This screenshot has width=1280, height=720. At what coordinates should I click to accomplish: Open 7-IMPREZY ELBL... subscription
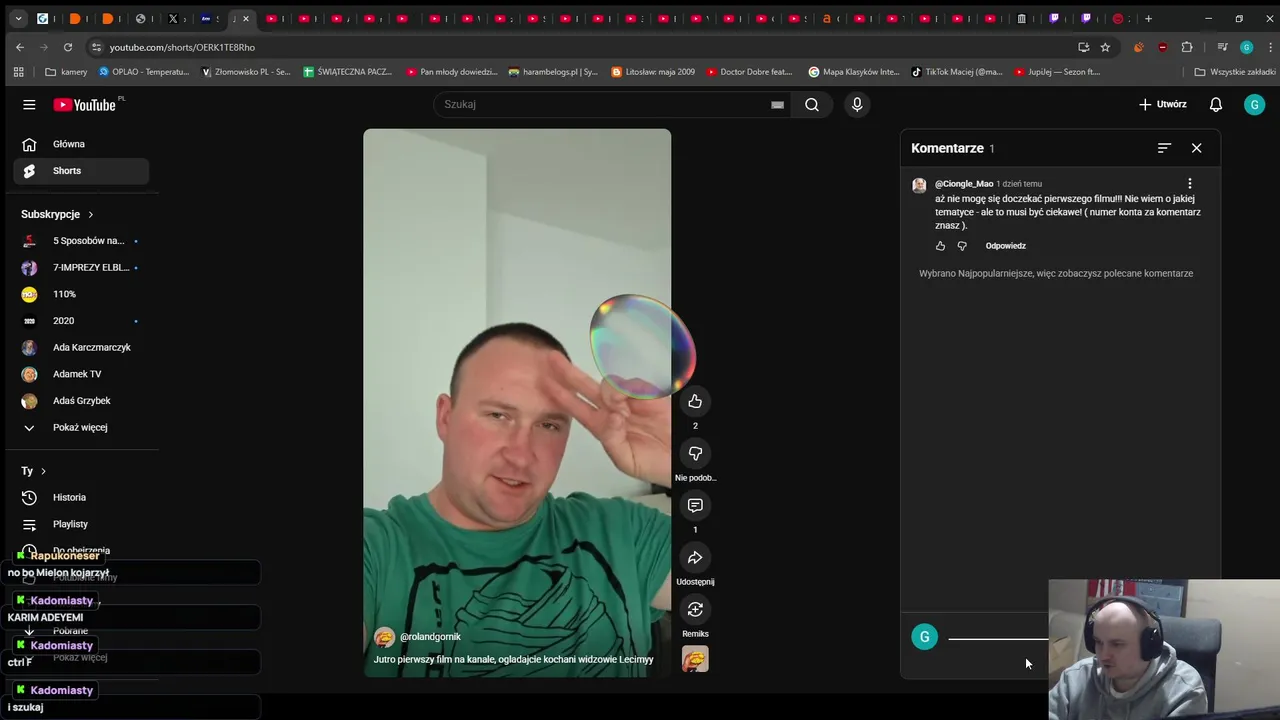point(81,268)
